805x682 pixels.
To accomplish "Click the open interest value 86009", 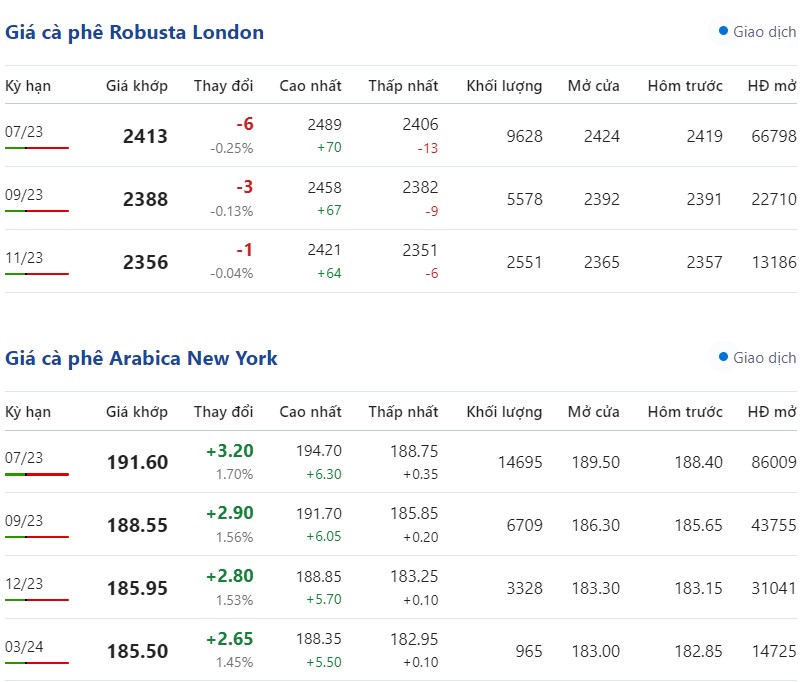I will coord(774,462).
